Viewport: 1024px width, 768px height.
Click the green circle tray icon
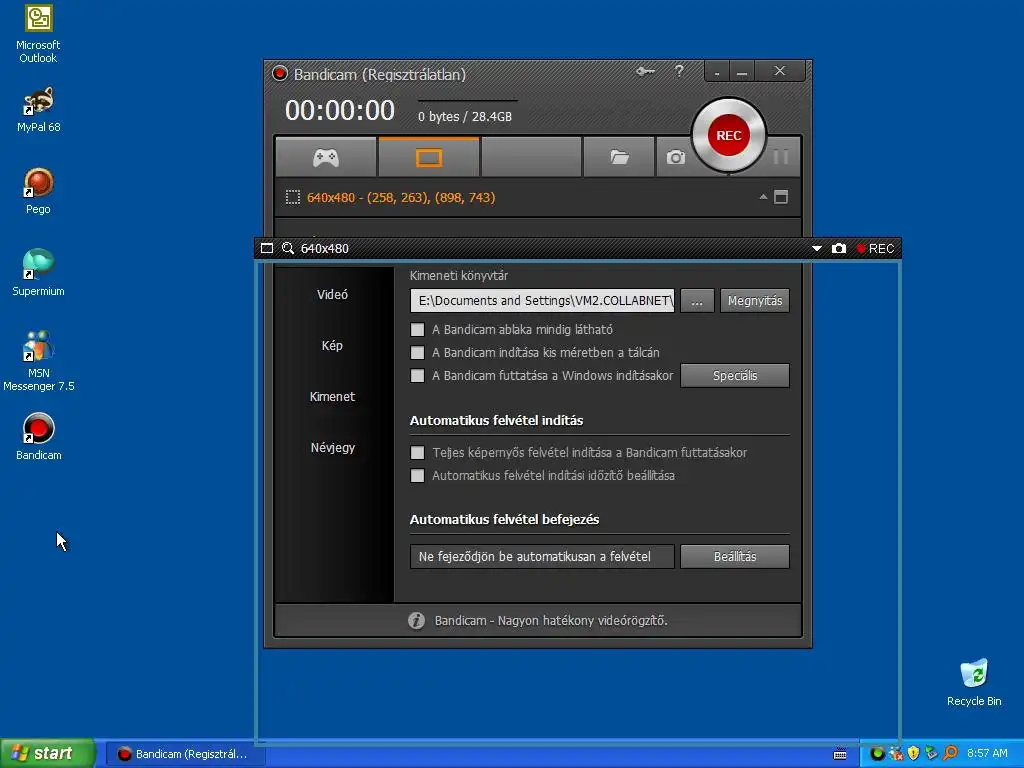point(877,754)
